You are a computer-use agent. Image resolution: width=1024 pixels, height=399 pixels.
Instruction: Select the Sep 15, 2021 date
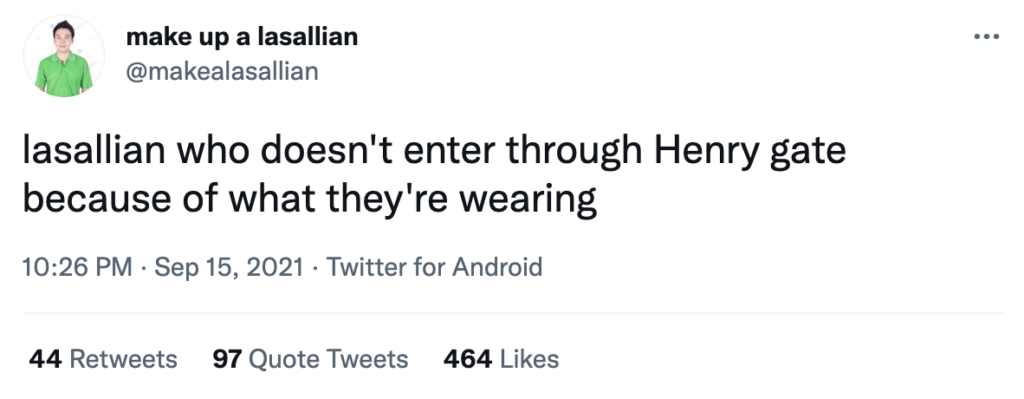pos(229,267)
